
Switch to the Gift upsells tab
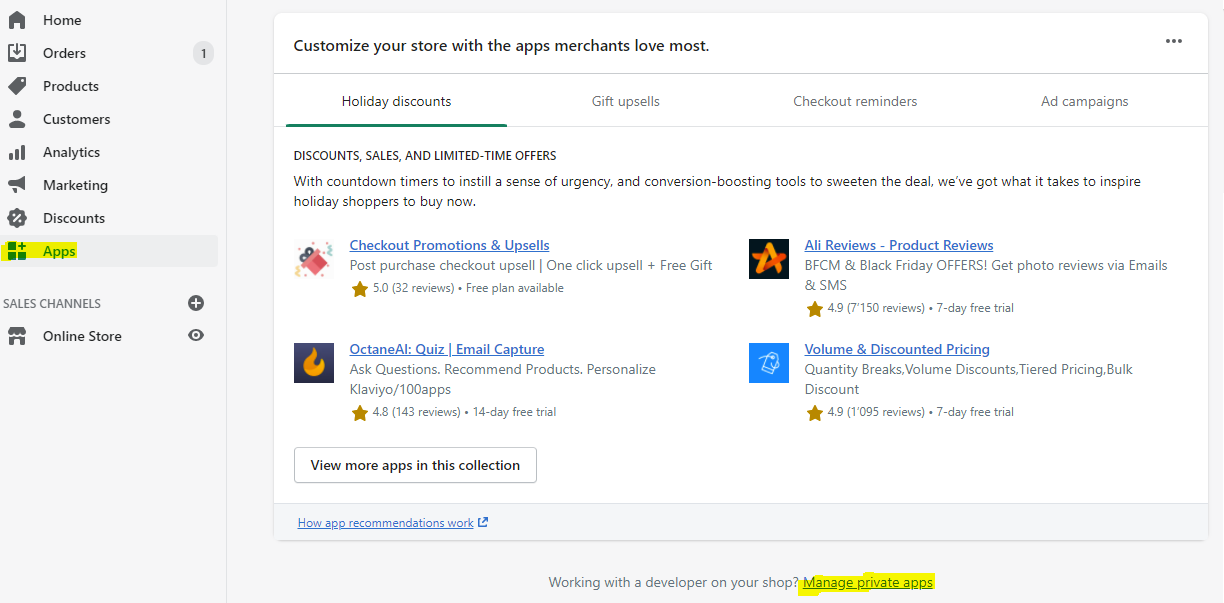pyautogui.click(x=626, y=101)
